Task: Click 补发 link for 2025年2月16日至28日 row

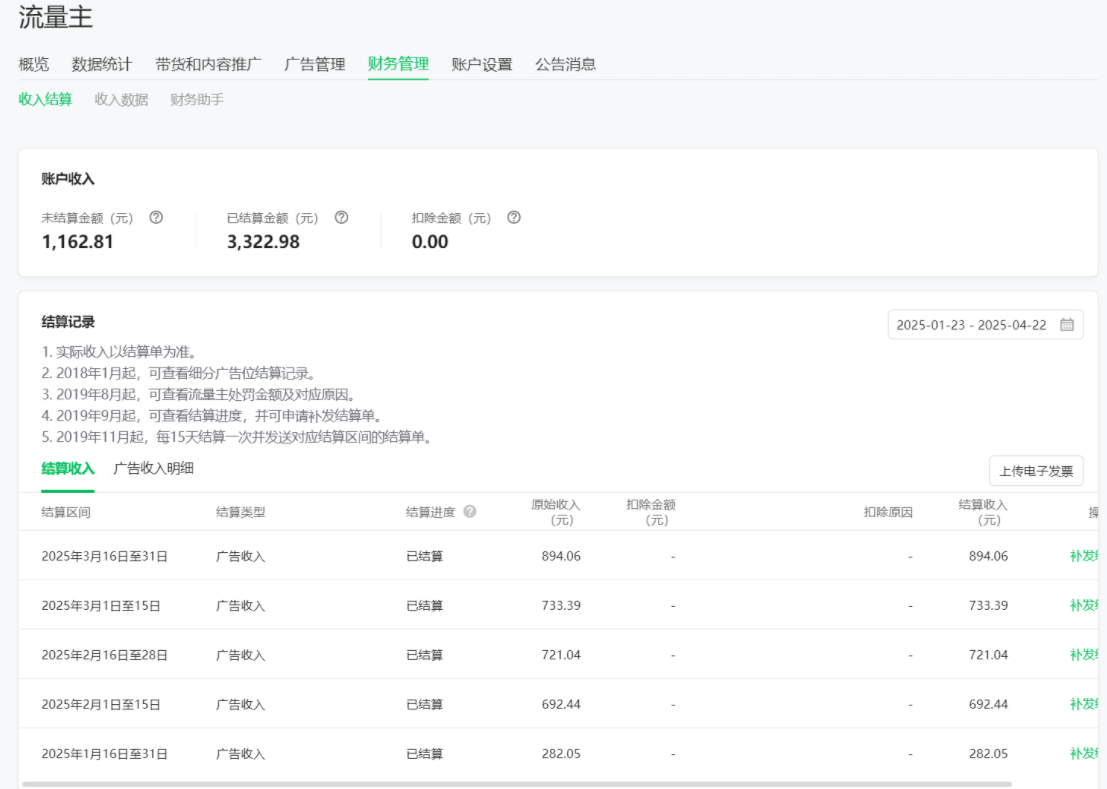Action: (x=1084, y=655)
